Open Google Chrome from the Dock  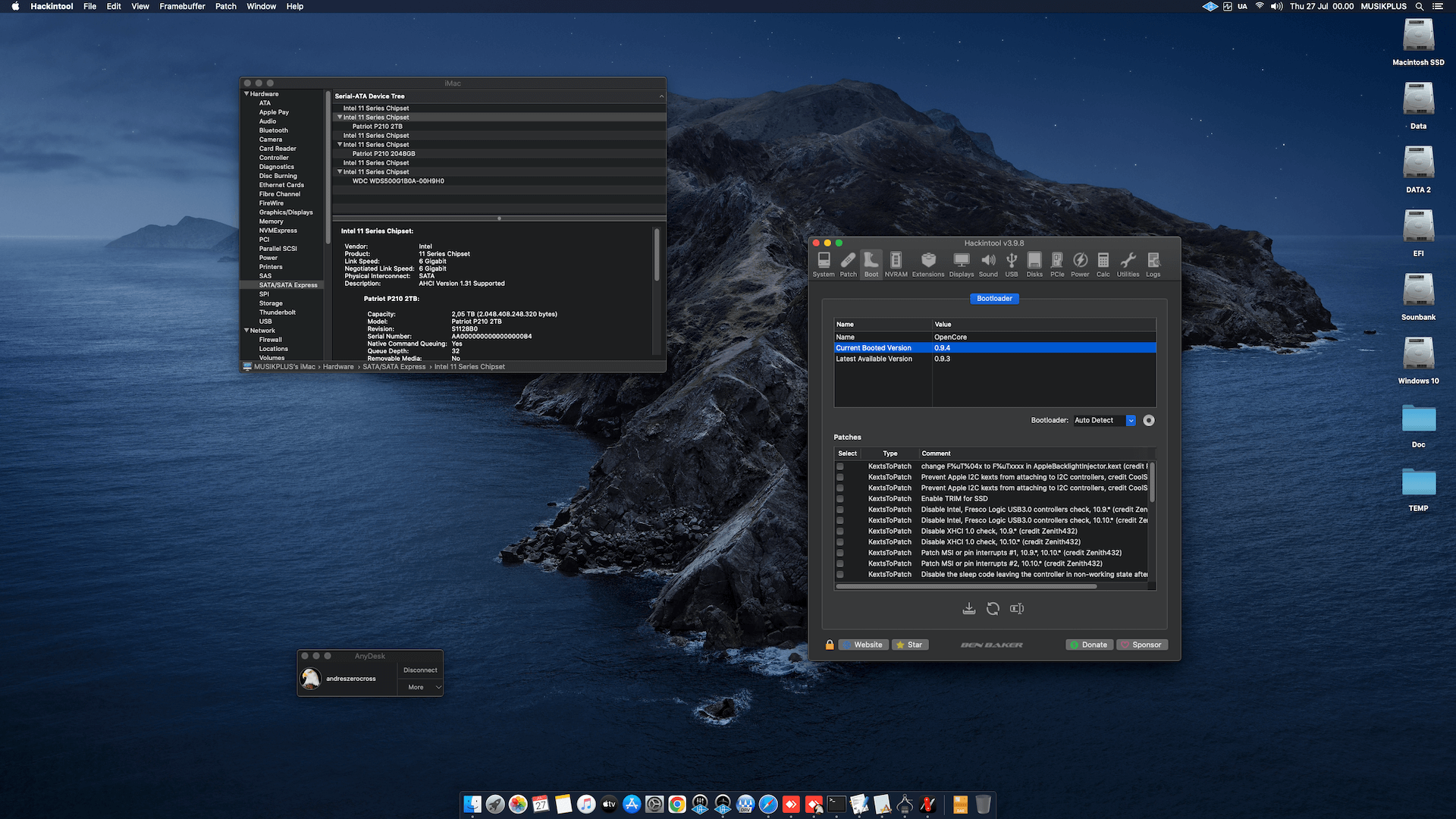point(677,804)
